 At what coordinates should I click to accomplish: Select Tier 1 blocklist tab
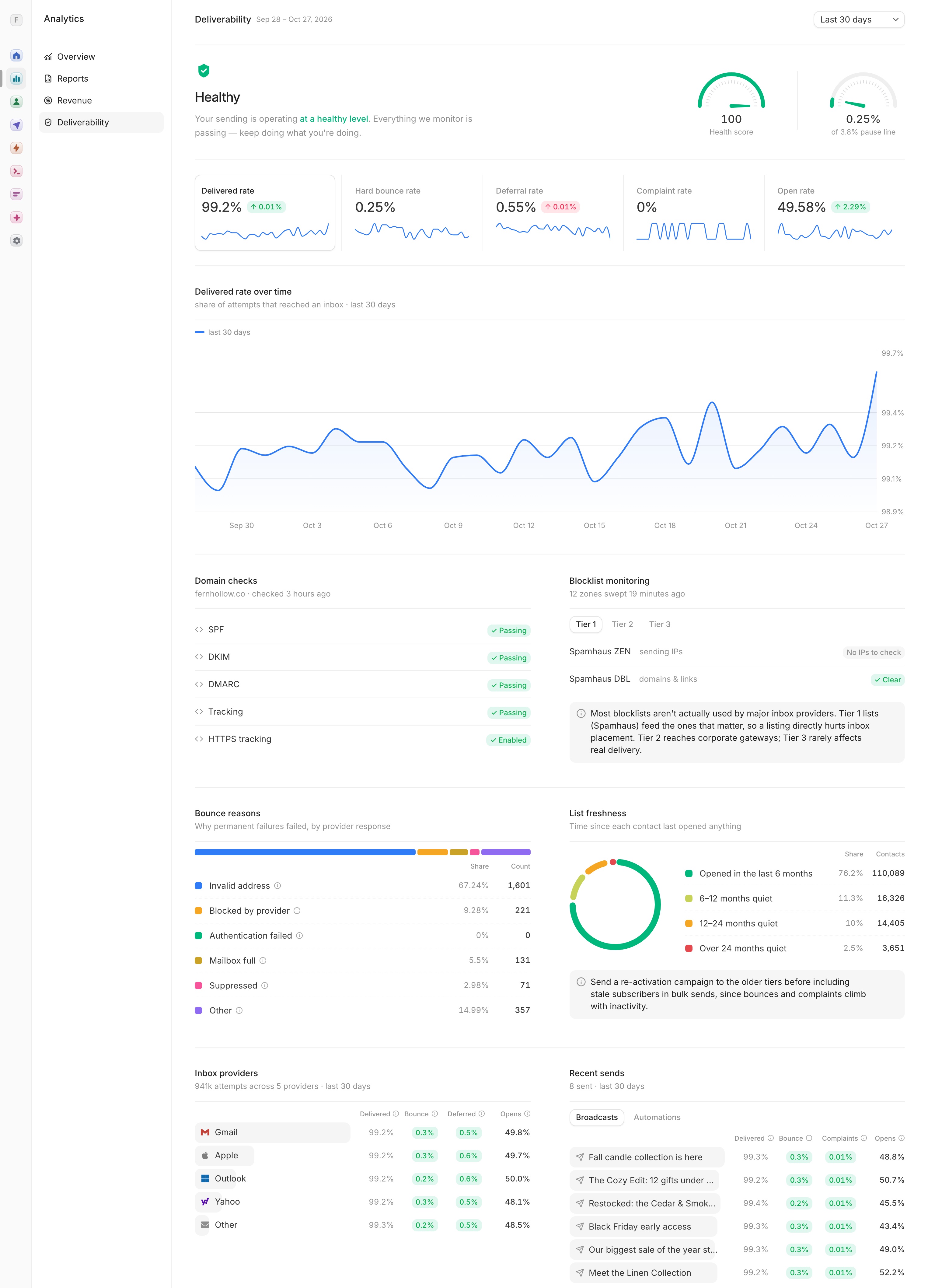click(x=586, y=624)
